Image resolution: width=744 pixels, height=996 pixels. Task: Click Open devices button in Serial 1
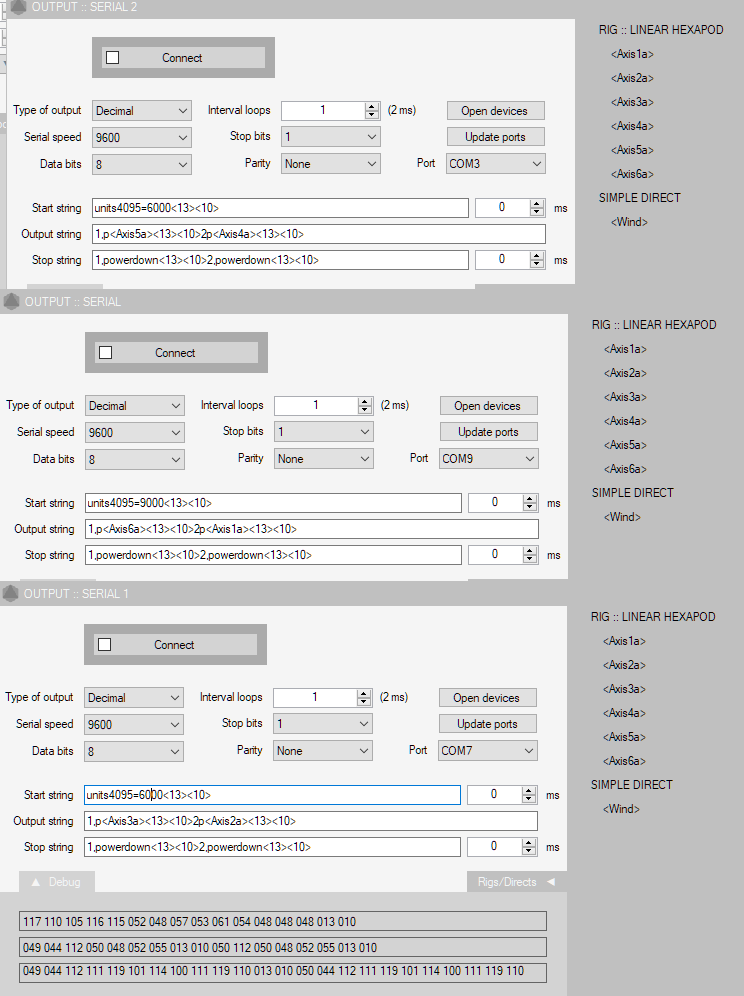click(x=487, y=697)
